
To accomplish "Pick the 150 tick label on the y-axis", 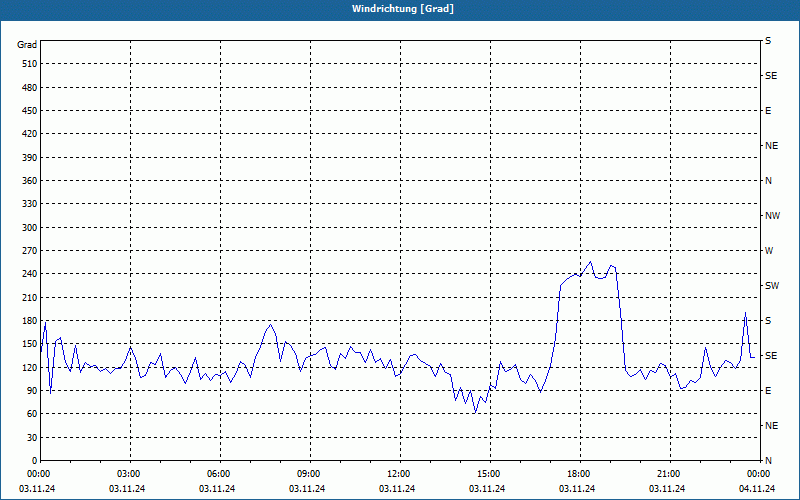I will [x=30, y=344].
